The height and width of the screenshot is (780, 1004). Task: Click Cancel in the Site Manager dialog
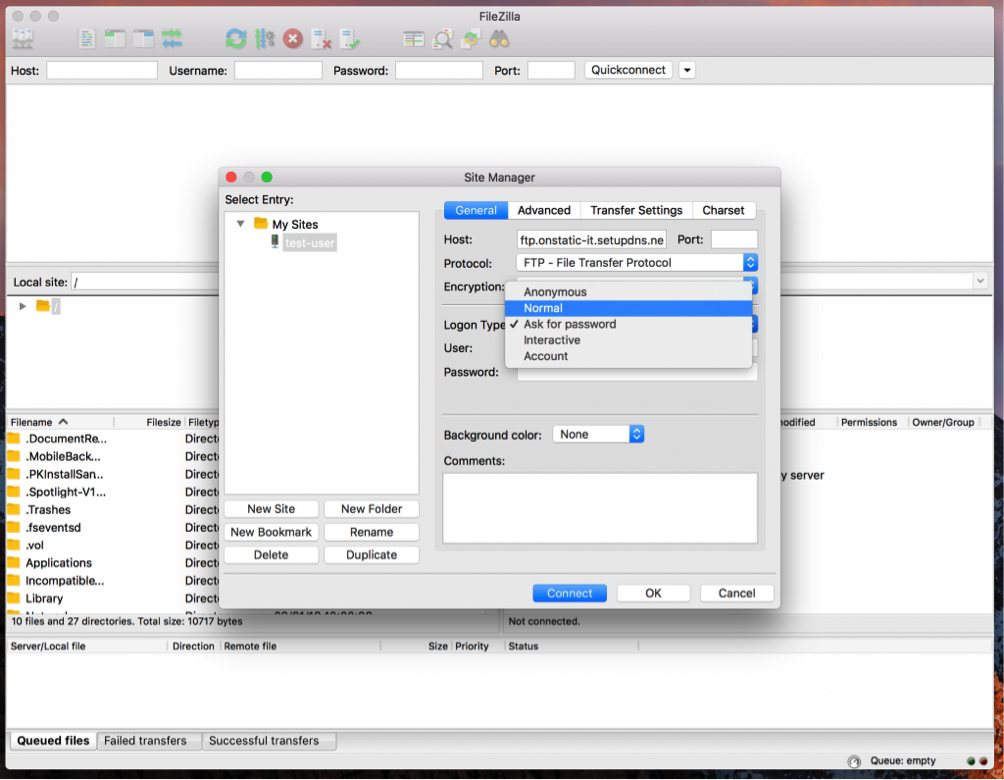pyautogui.click(x=736, y=593)
